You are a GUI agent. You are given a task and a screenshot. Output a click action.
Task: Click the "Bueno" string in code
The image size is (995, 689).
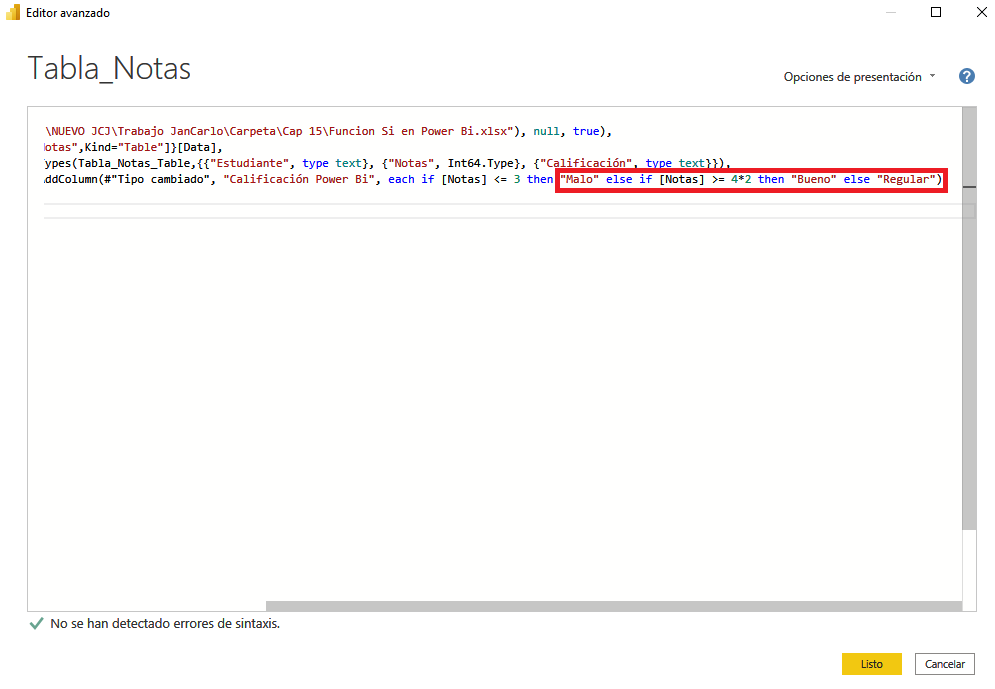[814, 180]
